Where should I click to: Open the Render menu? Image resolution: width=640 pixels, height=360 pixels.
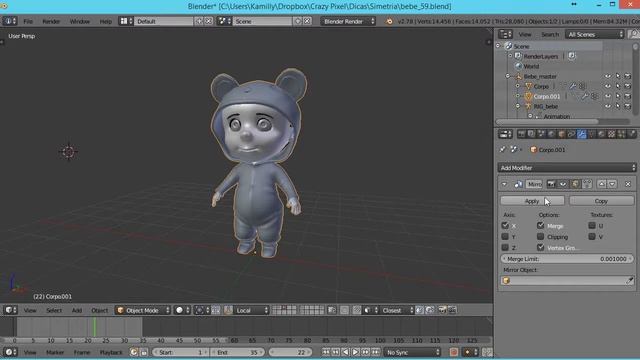pyautogui.click(x=51, y=21)
